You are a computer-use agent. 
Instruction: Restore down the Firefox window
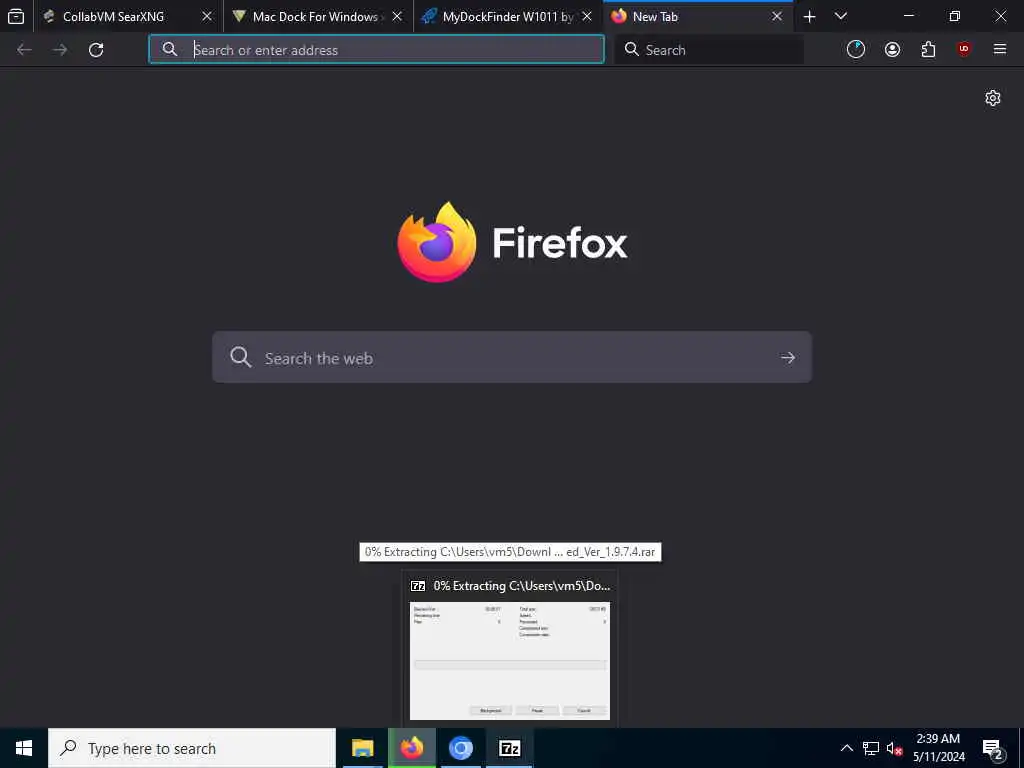coord(955,16)
